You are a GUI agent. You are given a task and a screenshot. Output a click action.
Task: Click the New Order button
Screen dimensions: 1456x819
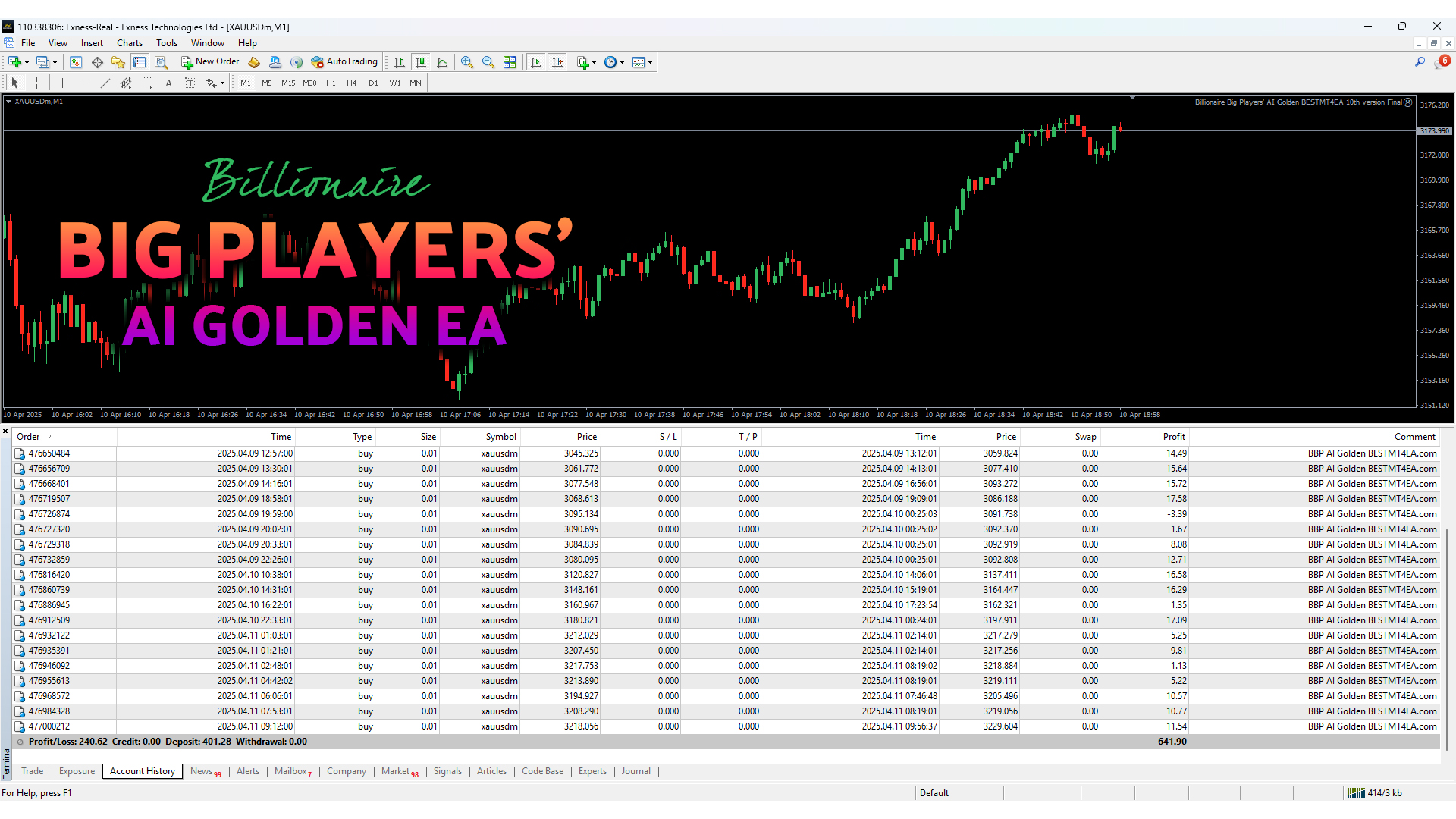pos(210,62)
